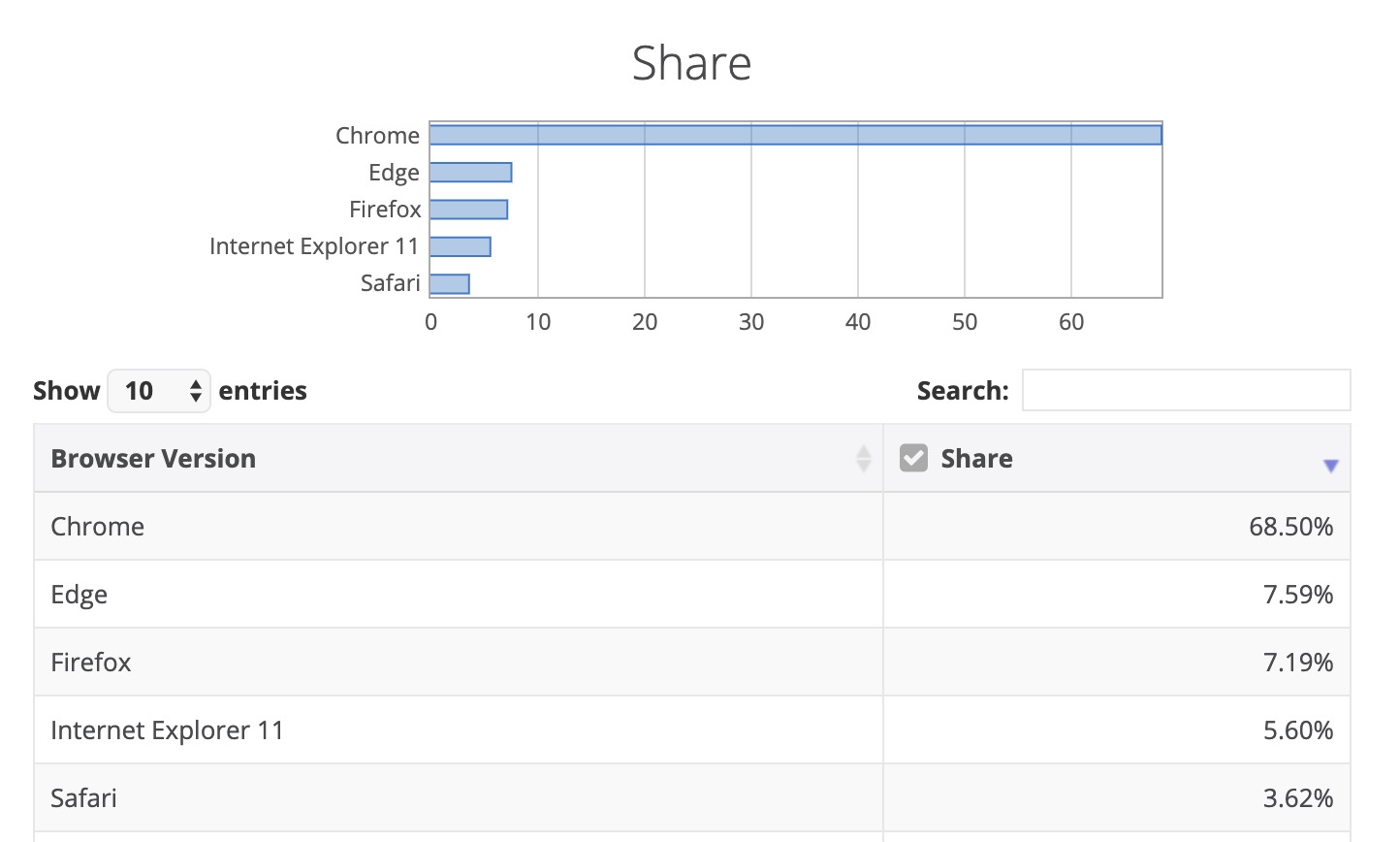This screenshot has width=1400, height=842.
Task: Toggle the checkbox in the Share column header
Action: point(912,457)
